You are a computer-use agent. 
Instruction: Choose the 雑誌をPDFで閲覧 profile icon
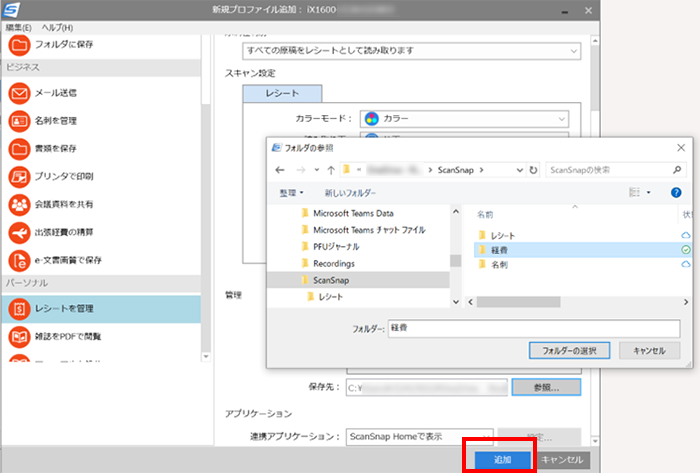click(x=19, y=336)
